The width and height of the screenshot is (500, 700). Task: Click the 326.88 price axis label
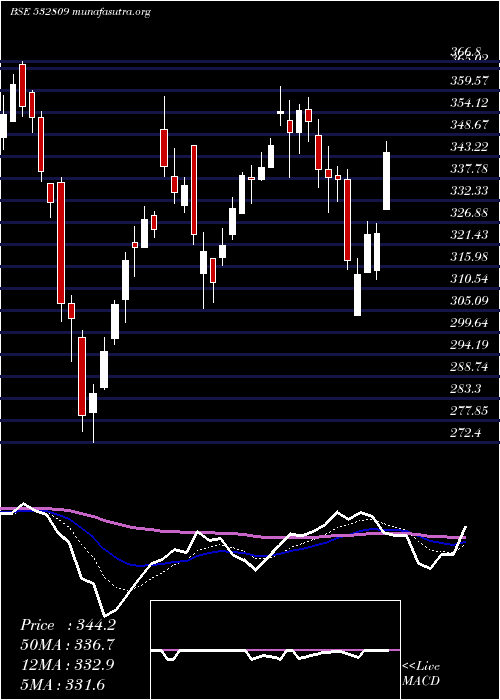(x=469, y=212)
